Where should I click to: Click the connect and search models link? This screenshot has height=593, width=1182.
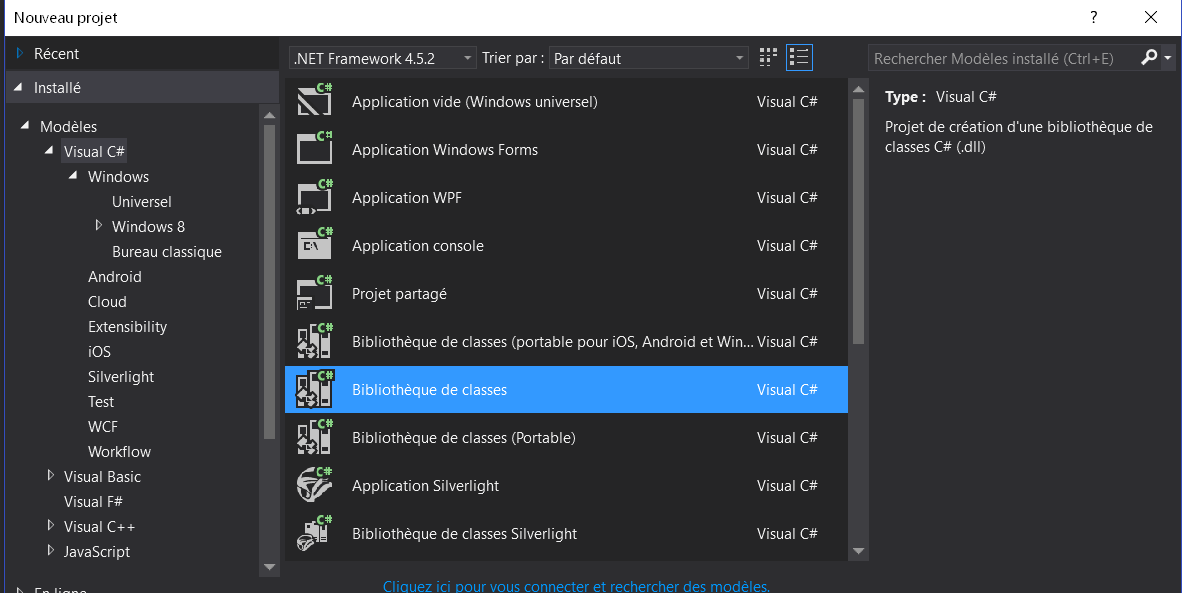[577, 585]
